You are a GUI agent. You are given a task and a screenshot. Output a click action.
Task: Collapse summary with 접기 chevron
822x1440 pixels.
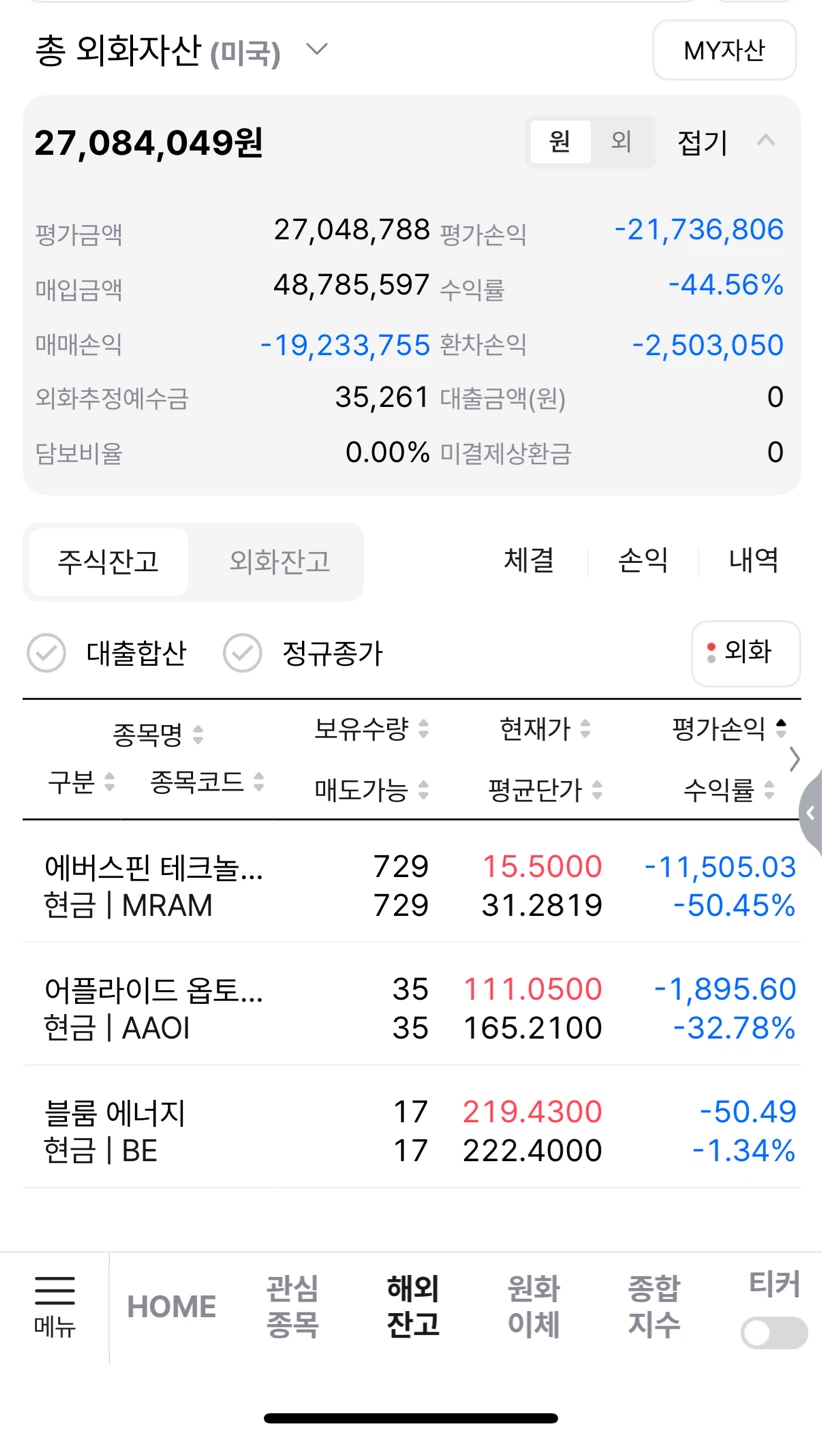coord(766,141)
